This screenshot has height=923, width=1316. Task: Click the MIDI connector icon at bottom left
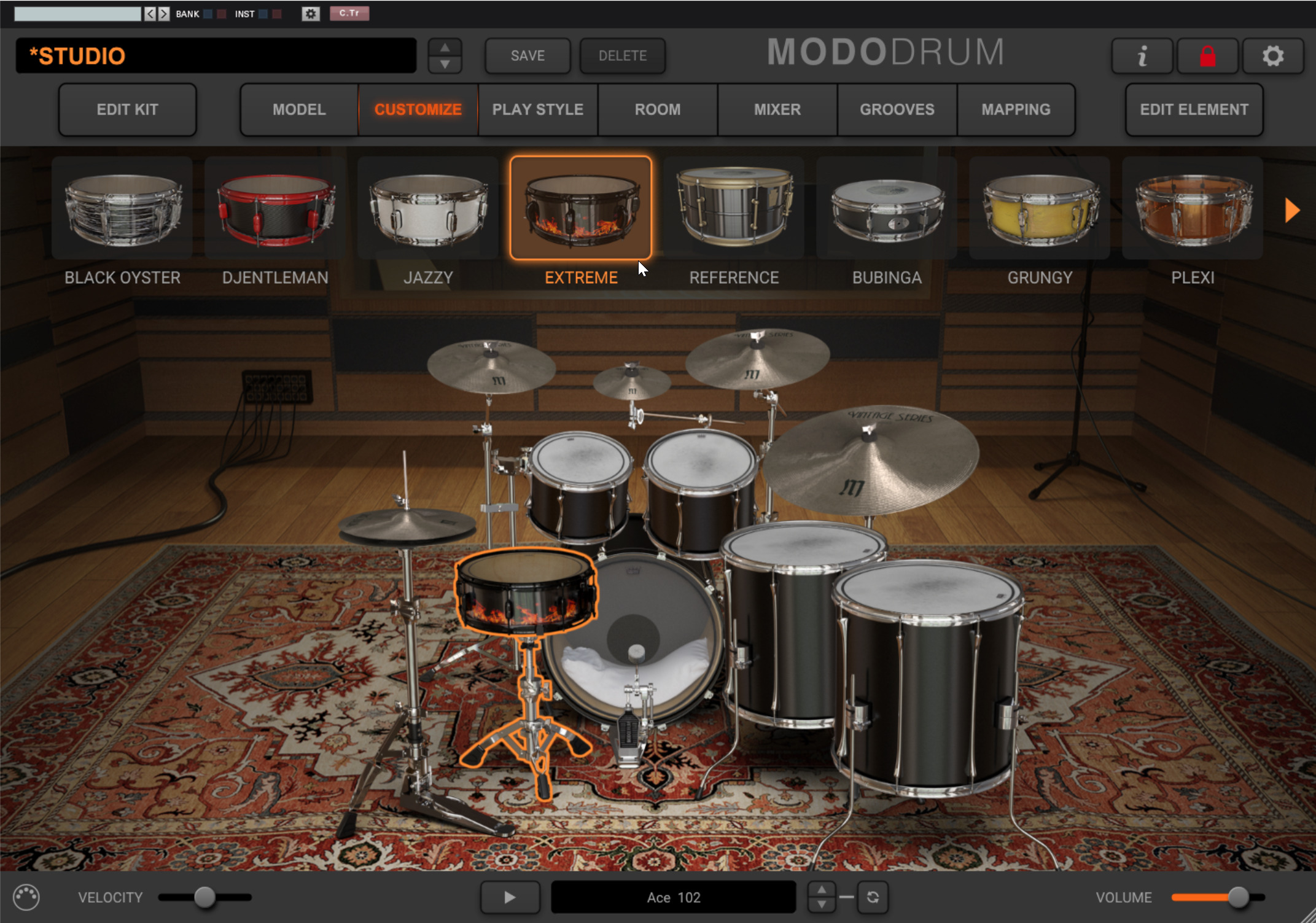coord(26,897)
